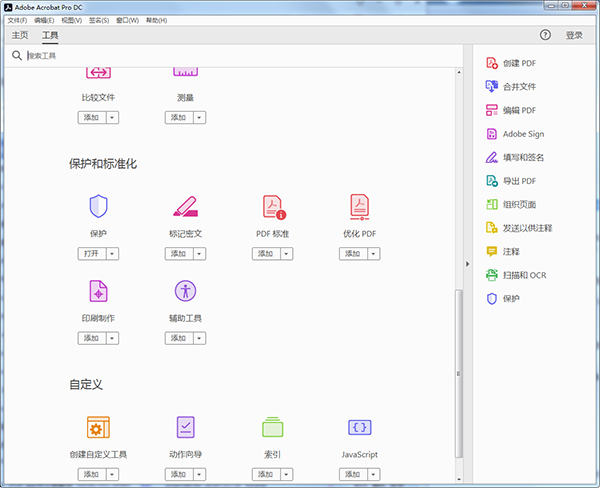Click 添加 button under JavaScript

pos(353,475)
